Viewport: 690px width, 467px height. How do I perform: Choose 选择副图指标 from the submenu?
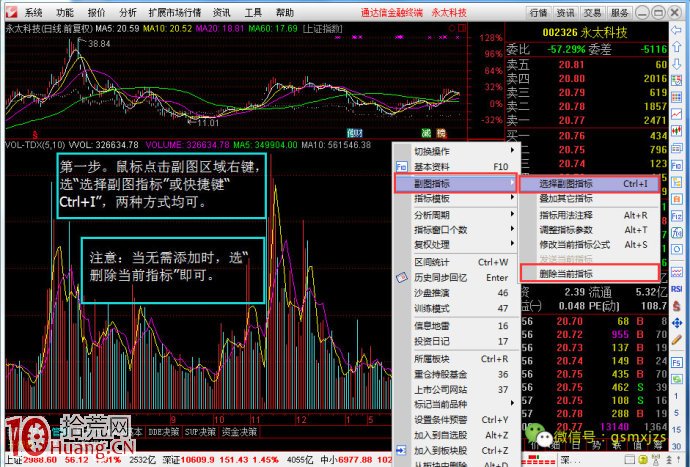coord(589,184)
